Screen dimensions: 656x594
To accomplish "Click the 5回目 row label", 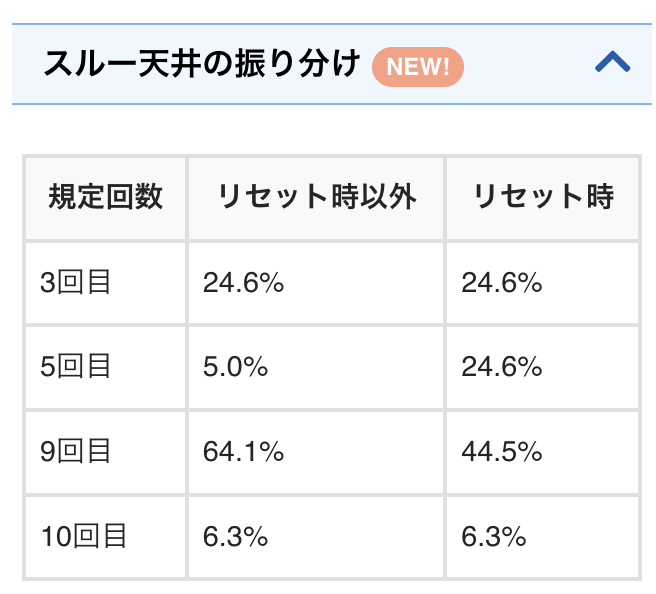I will pyautogui.click(x=76, y=367).
